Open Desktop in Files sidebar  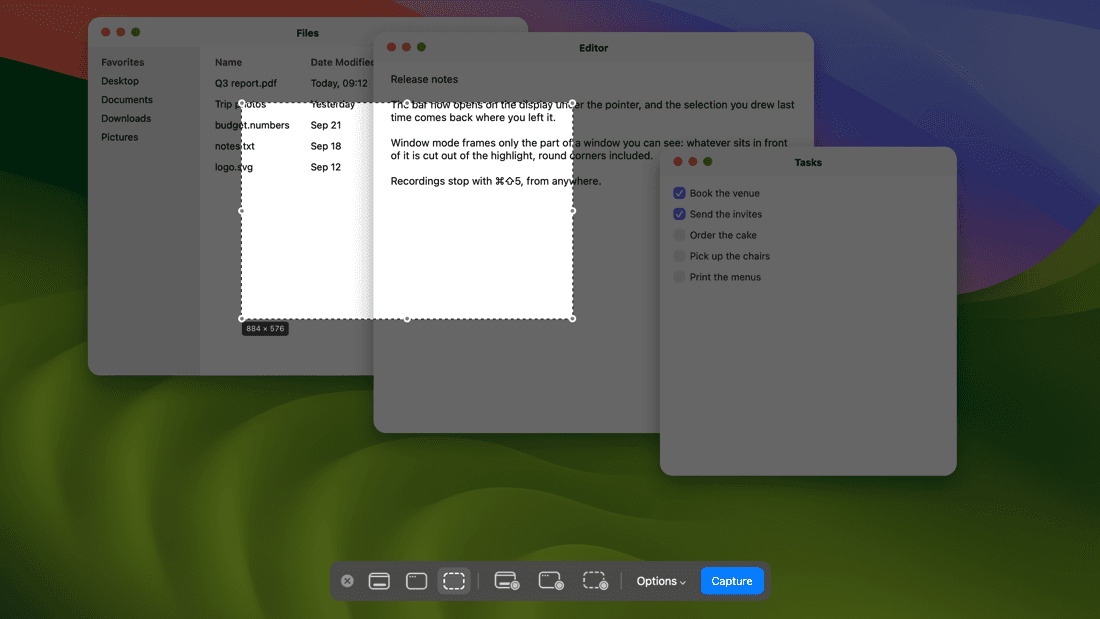120,81
